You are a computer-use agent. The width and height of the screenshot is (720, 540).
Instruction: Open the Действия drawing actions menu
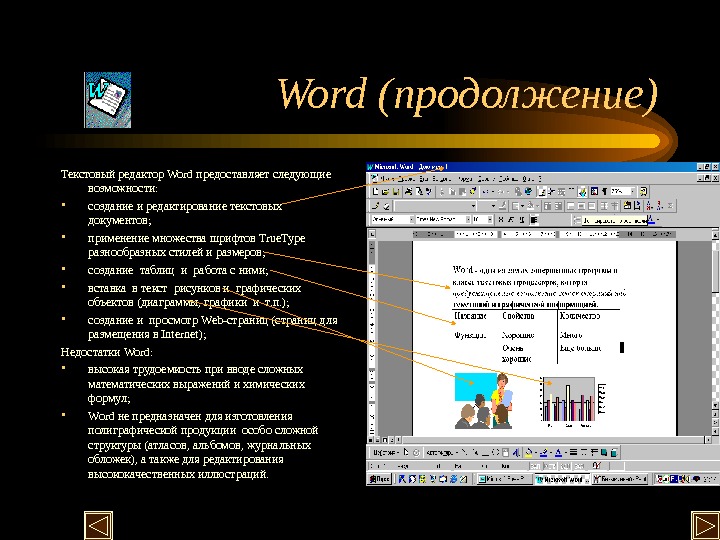point(387,453)
